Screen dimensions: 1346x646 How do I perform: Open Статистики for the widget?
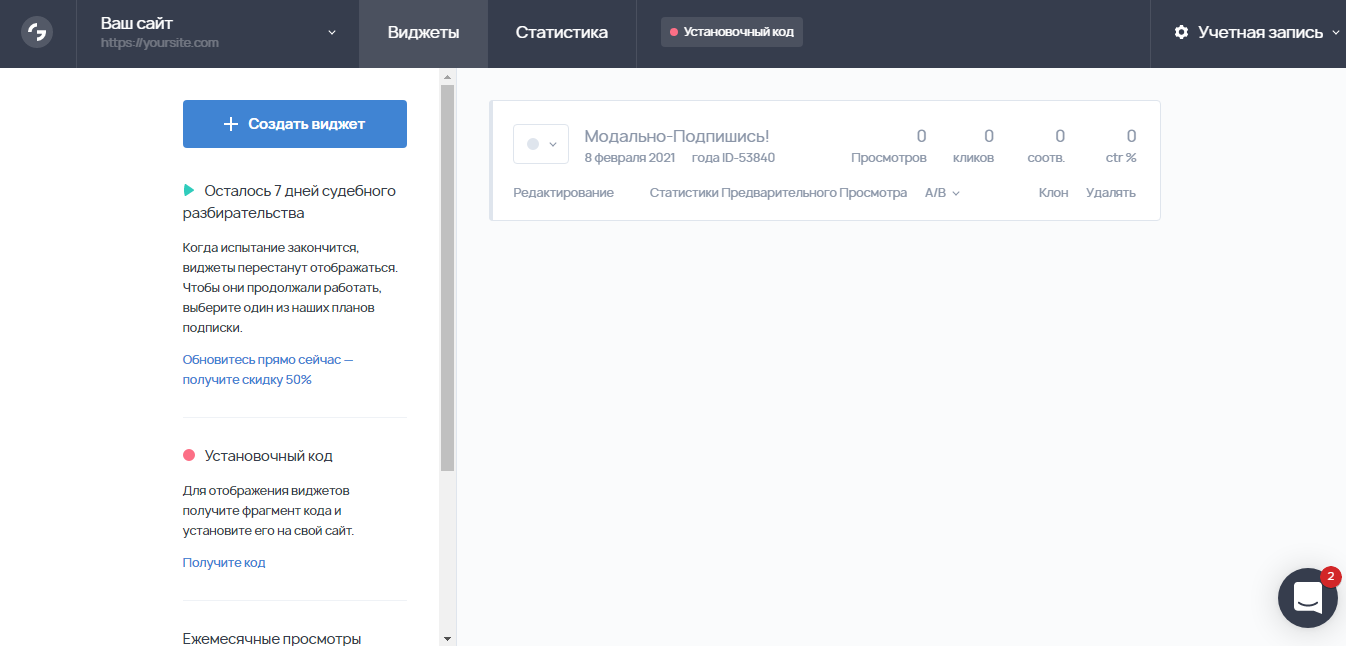(x=684, y=193)
